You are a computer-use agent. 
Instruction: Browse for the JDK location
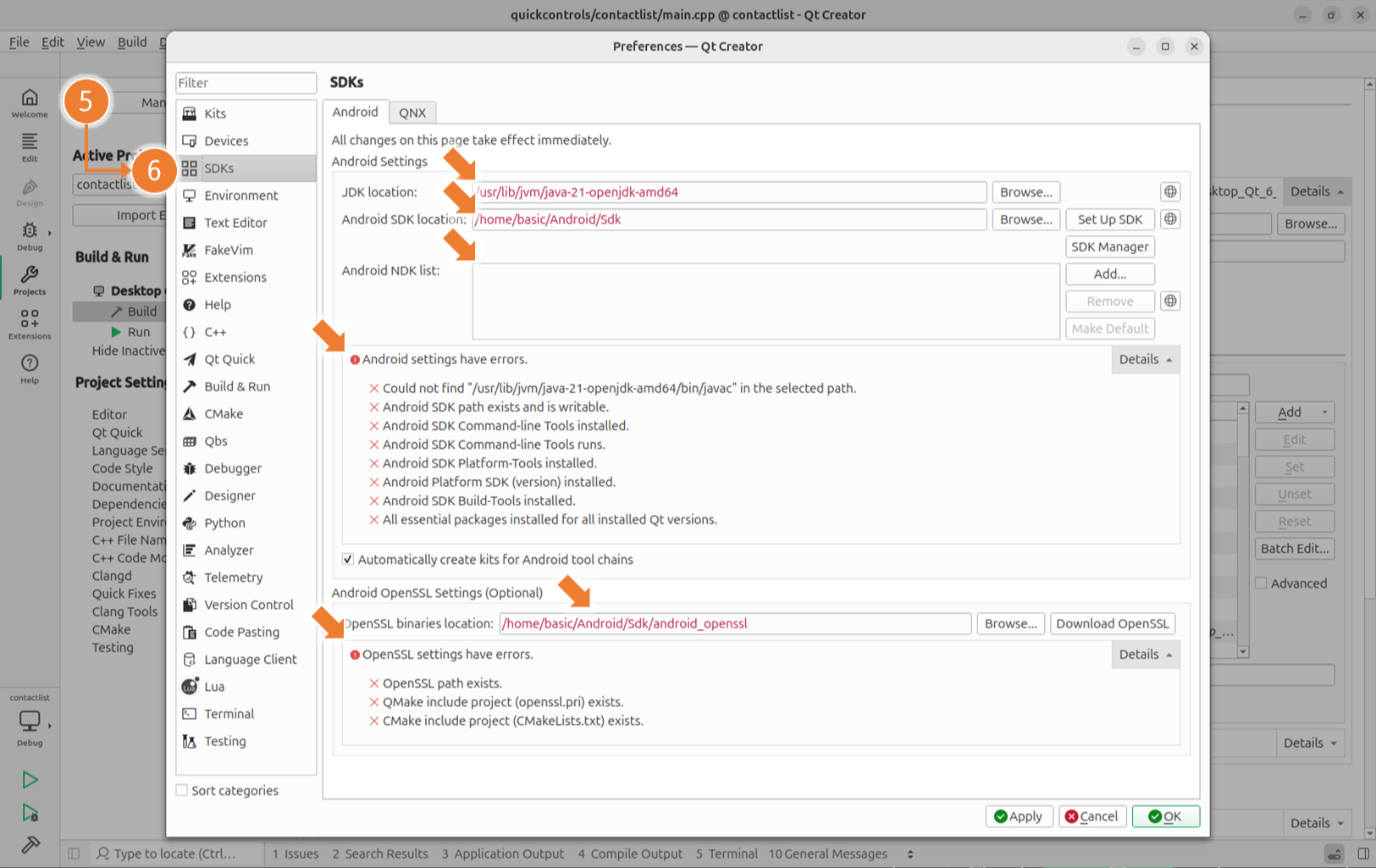(x=1025, y=192)
